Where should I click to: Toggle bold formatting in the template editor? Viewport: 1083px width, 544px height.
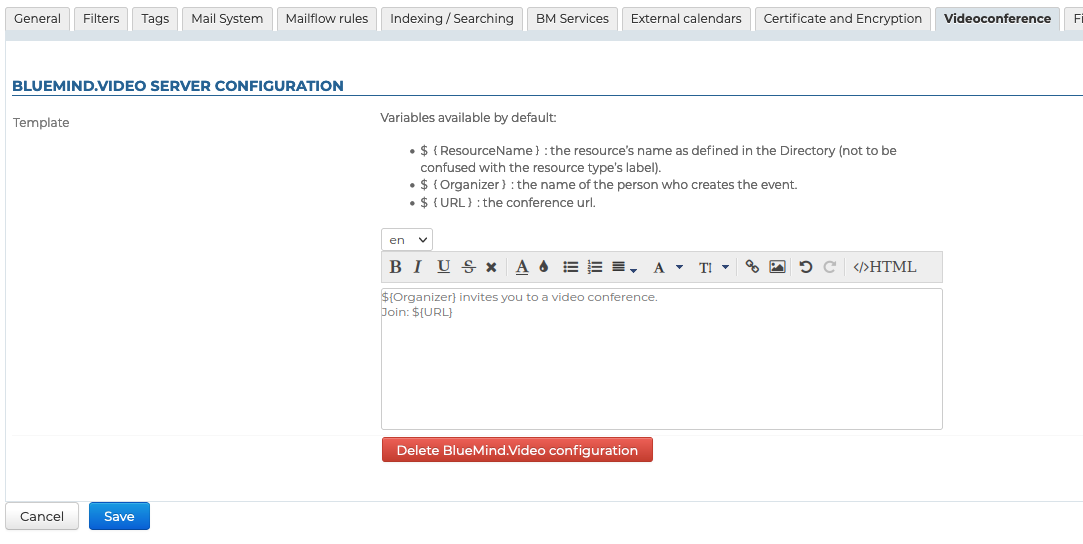[x=395, y=267]
